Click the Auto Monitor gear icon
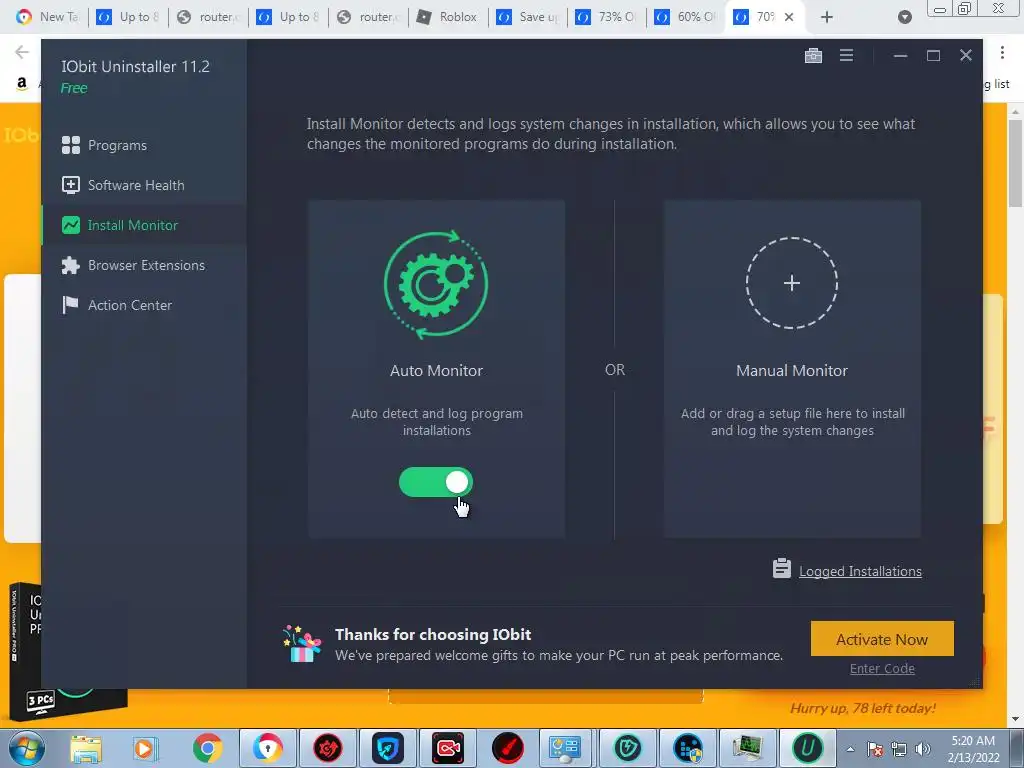 click(436, 284)
